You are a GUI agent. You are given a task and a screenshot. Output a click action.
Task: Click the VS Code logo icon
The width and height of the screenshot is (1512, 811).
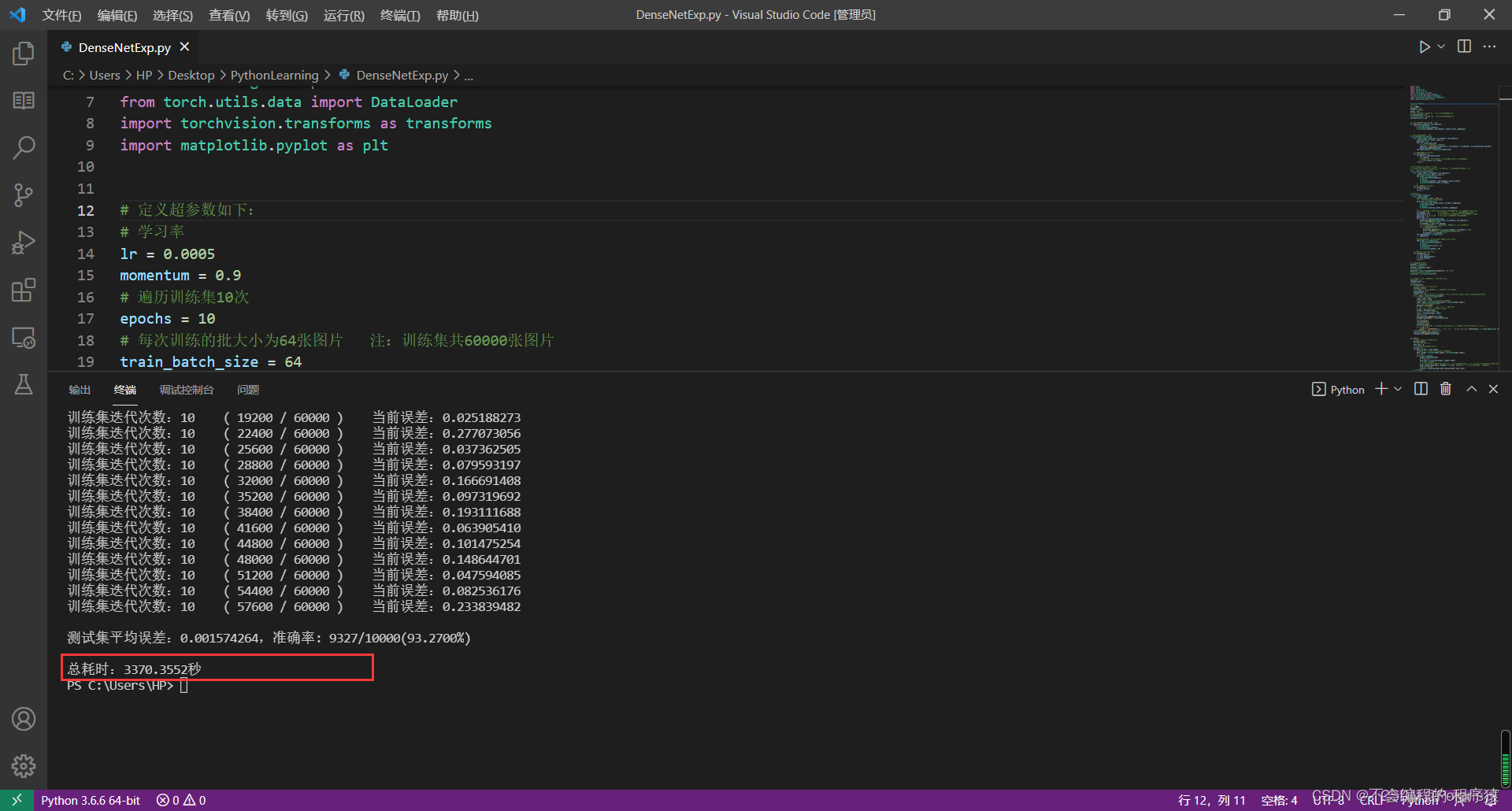[17, 14]
